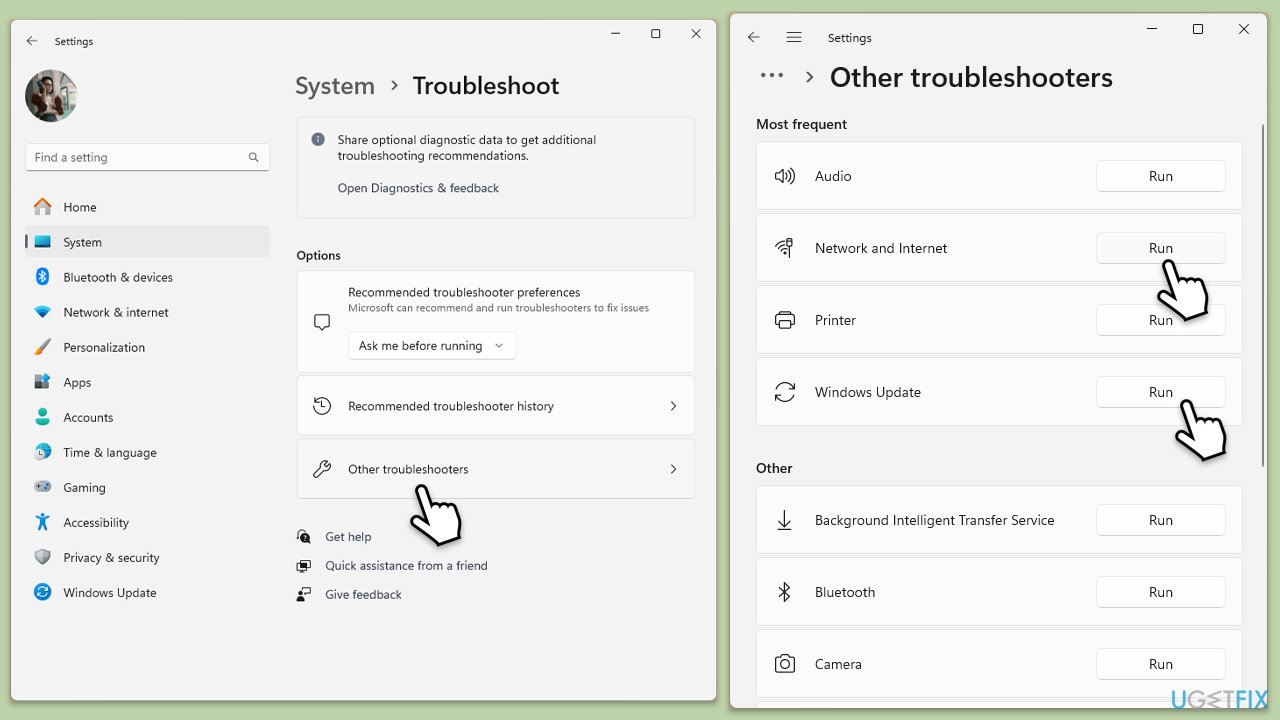Click the info icon in diagnostic banner

[318, 140]
